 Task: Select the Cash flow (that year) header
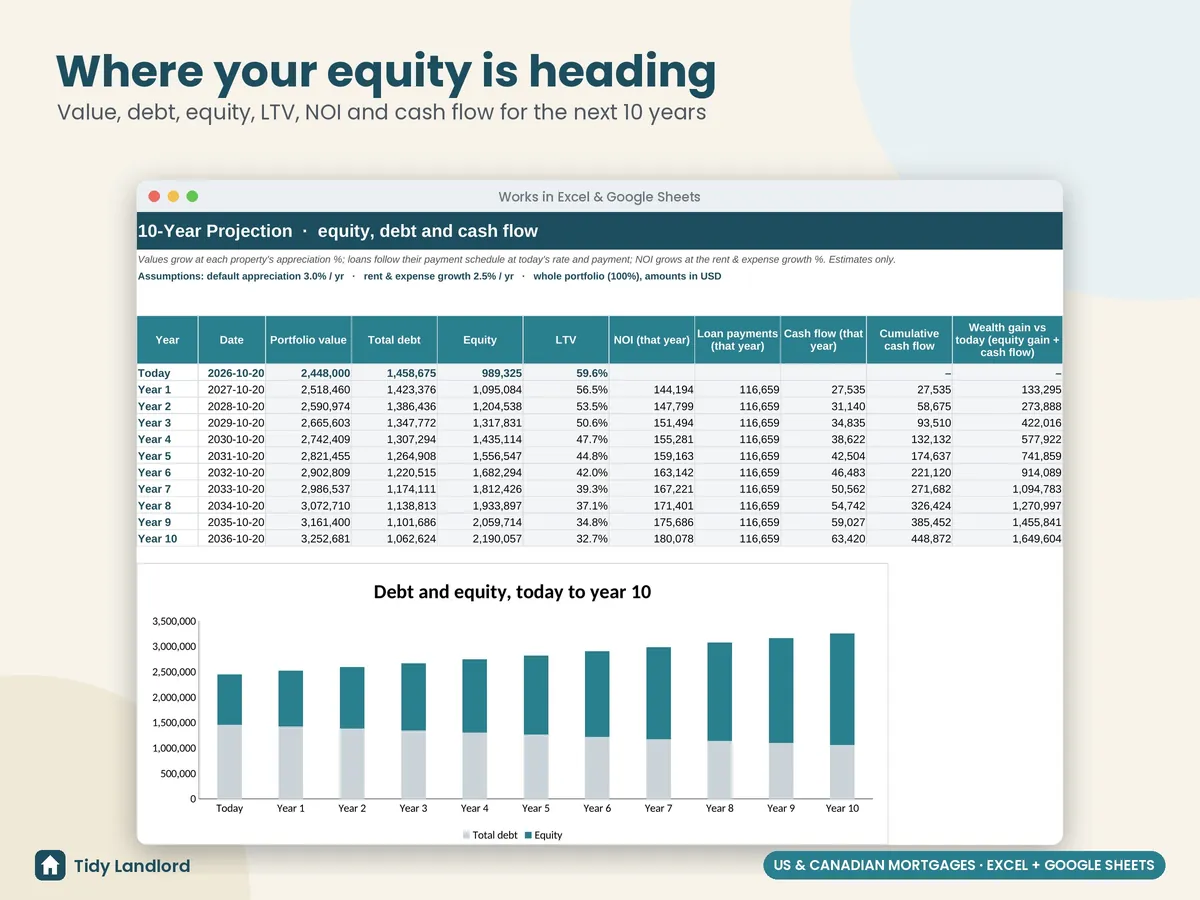[x=823, y=340]
